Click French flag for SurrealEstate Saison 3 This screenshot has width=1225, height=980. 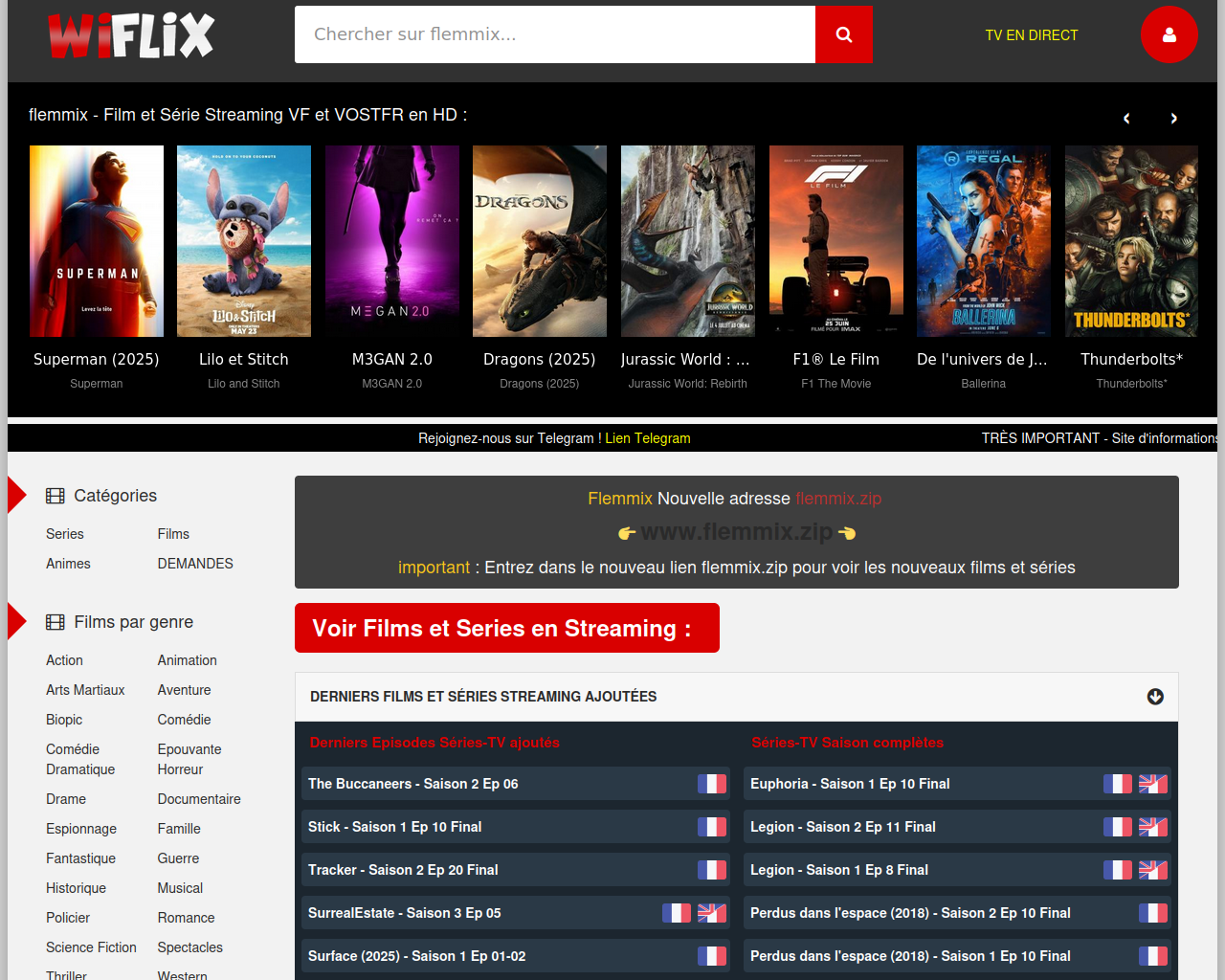(677, 913)
